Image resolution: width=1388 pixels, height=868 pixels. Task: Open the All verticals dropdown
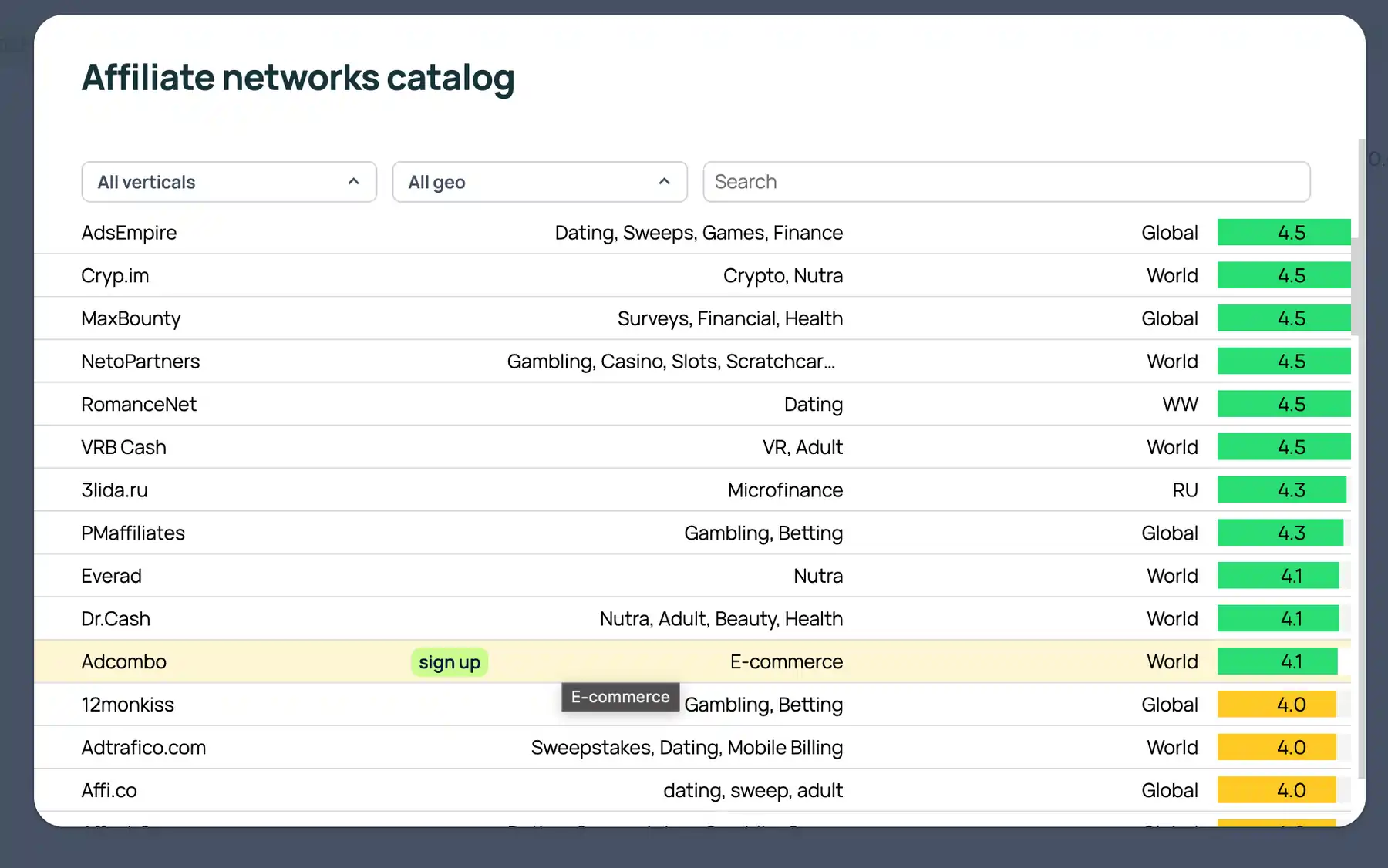(x=229, y=182)
